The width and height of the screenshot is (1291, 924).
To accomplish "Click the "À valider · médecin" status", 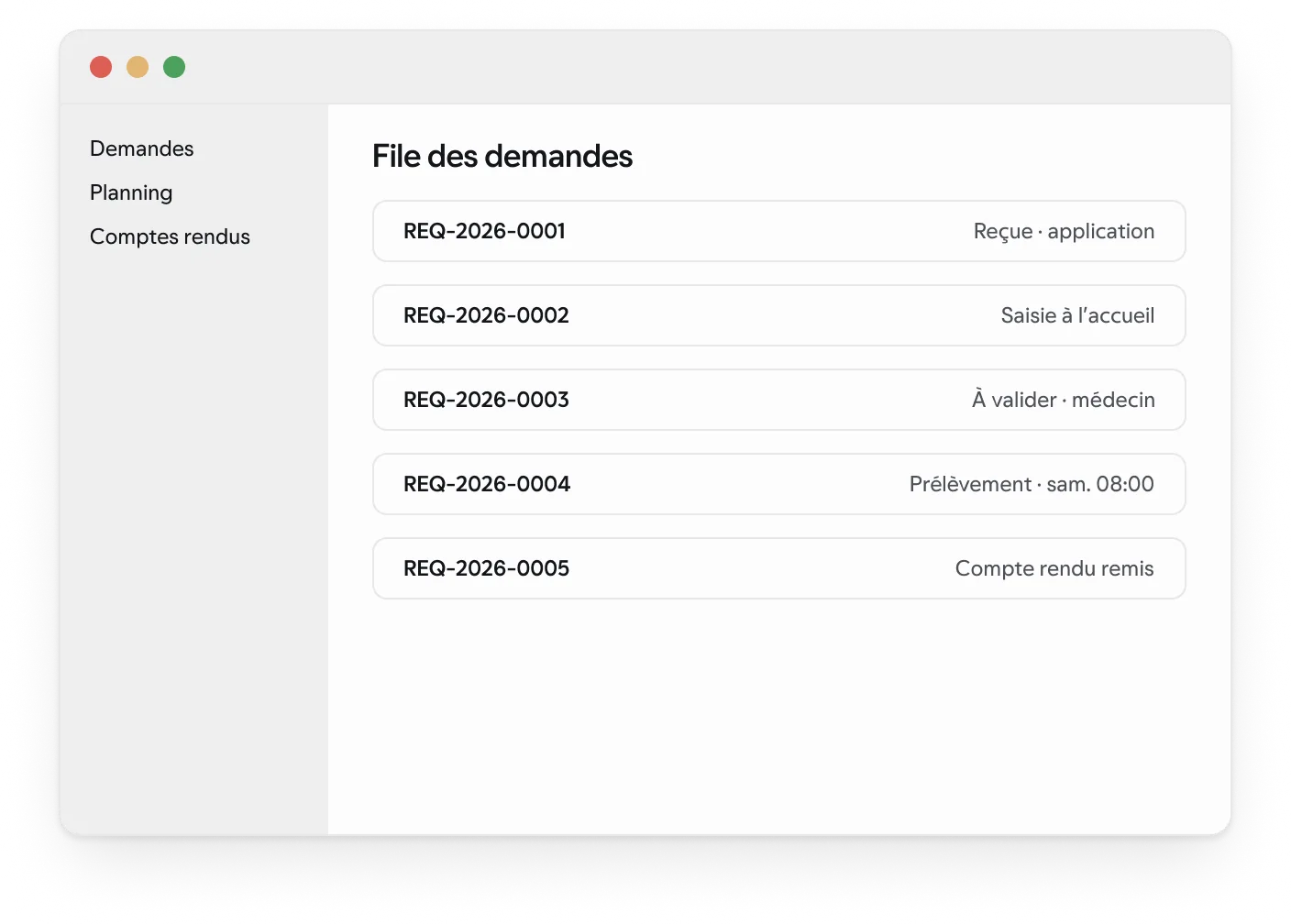I will [1063, 399].
